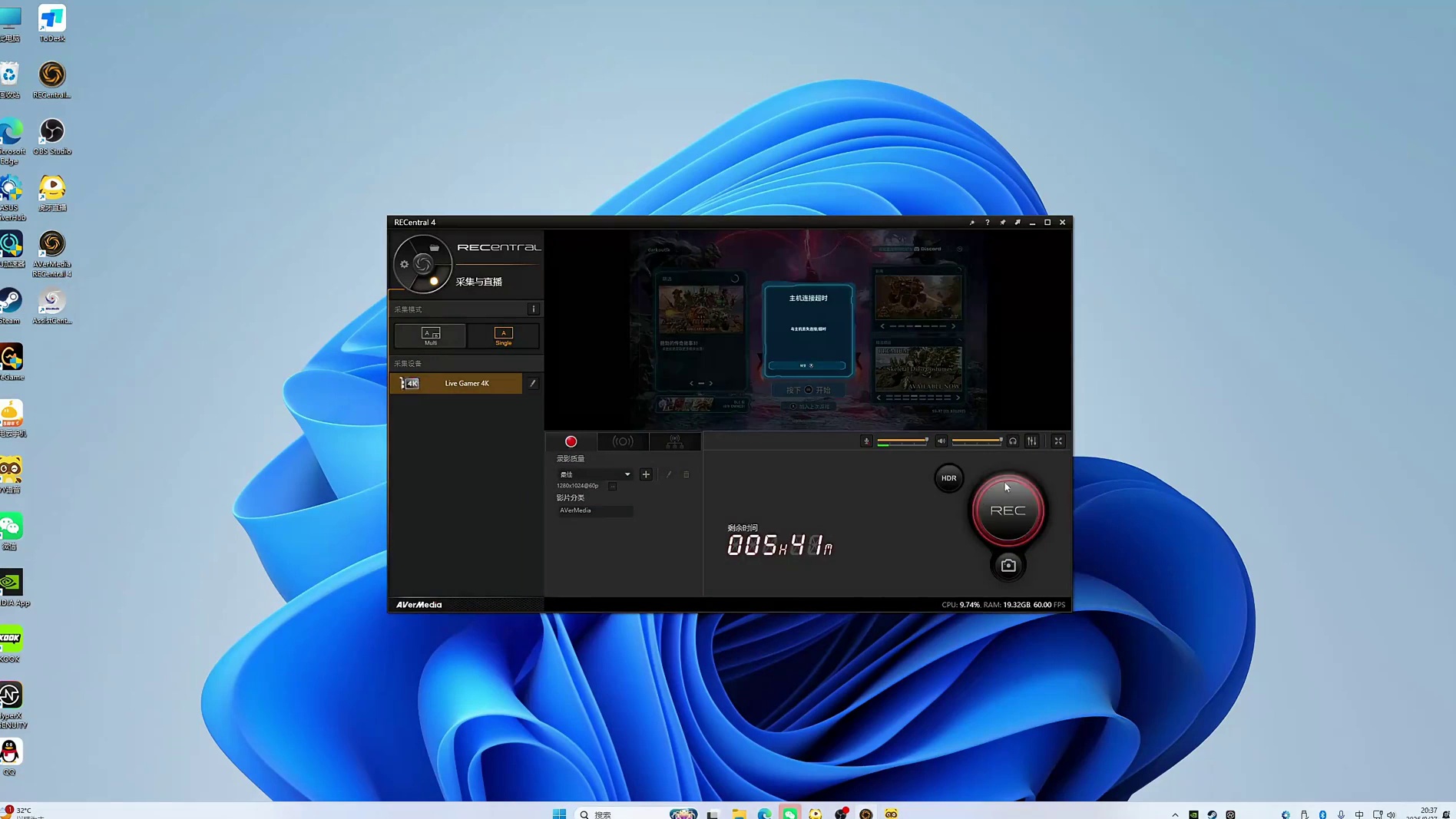Open ToDesk desktop shortcut
Image resolution: width=1456 pixels, height=819 pixels.
pos(52,23)
